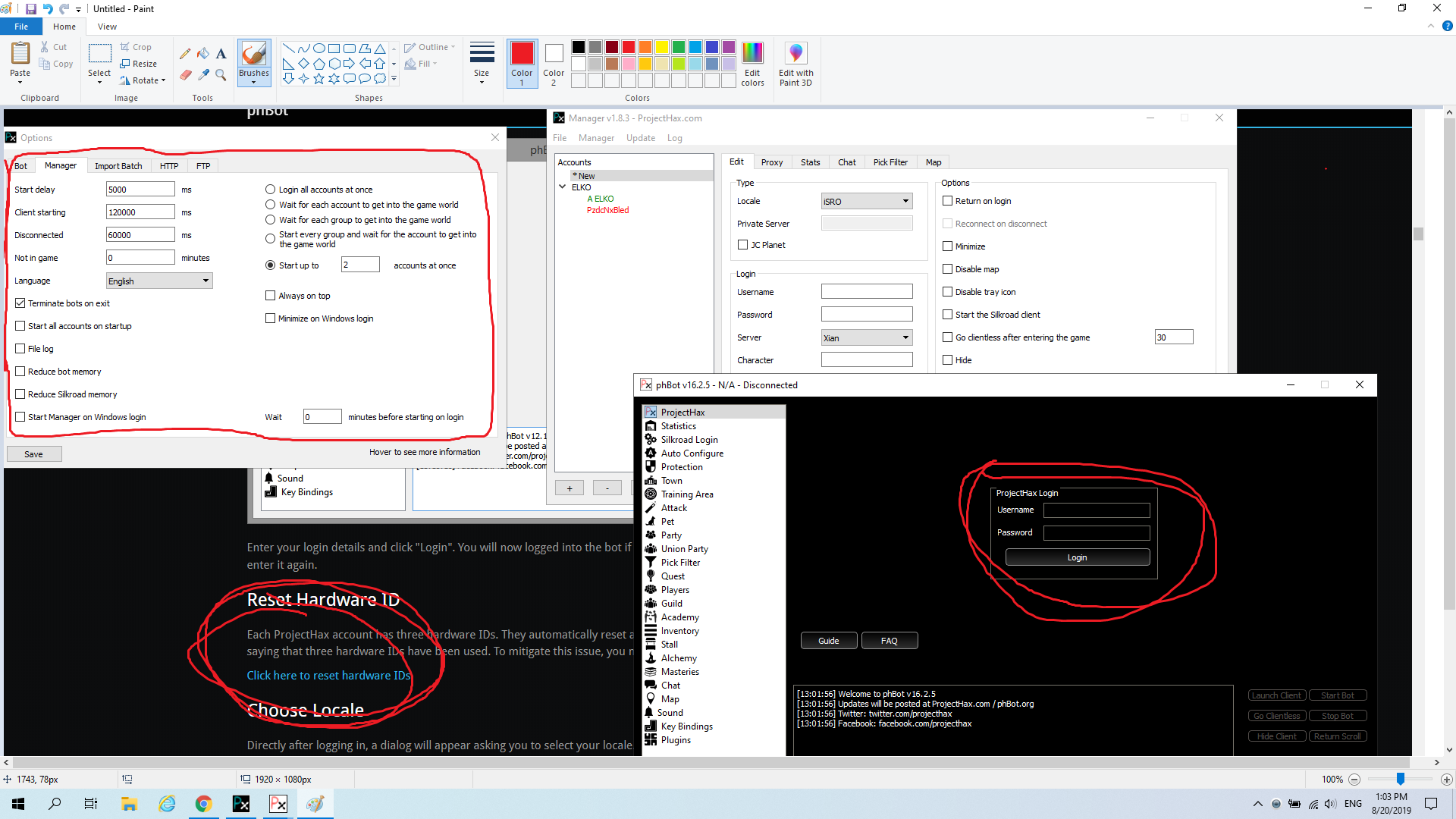
Task: Open the Edit colors dialog
Action: point(752,64)
